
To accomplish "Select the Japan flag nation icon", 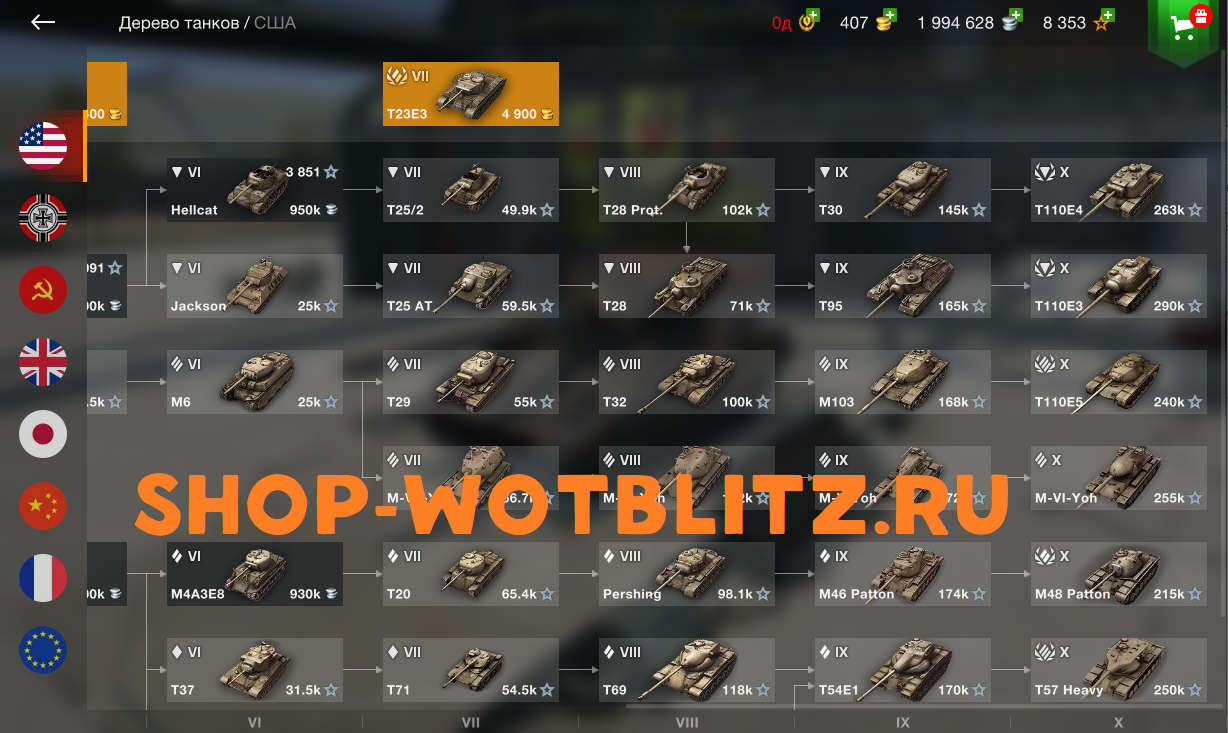I will pos(43,434).
